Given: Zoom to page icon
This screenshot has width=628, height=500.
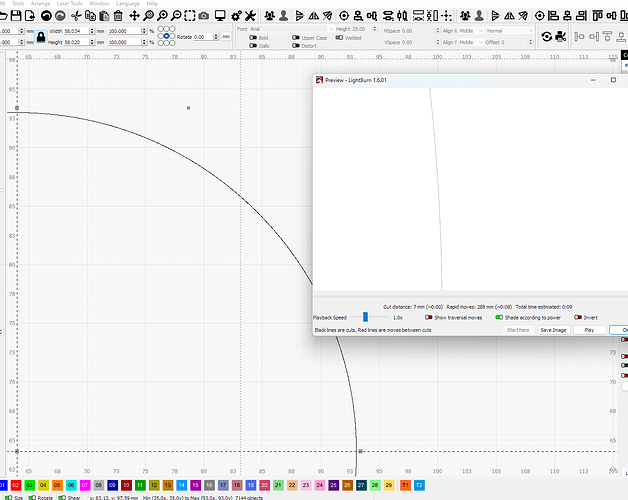Looking at the screenshot, I should coord(149,16).
